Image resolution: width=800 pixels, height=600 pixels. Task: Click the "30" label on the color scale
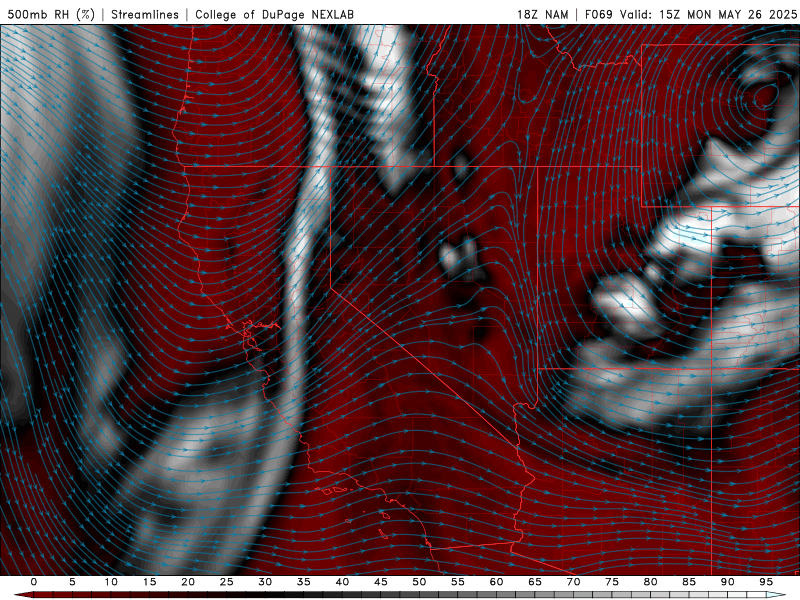pyautogui.click(x=265, y=582)
